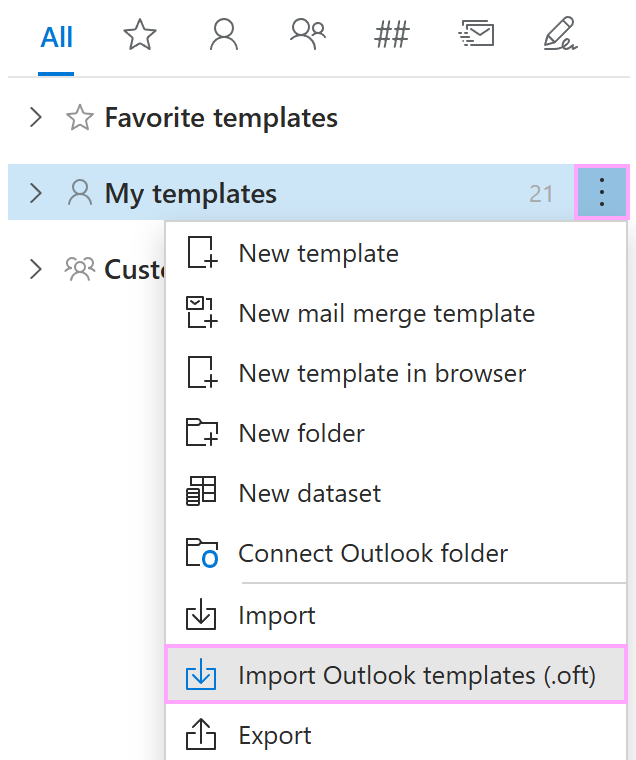Open the signatures pen tab
Viewport: 636px width, 760px height.
(560, 33)
